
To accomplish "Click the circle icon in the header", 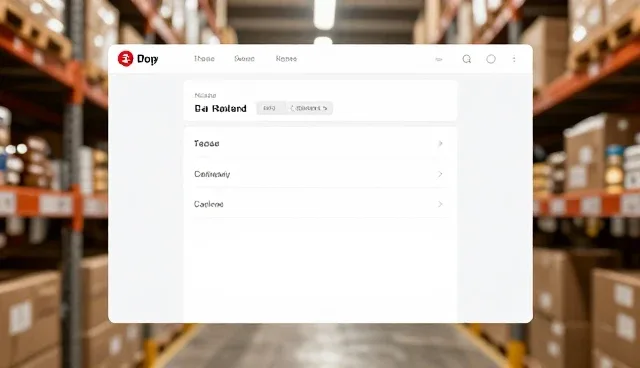I will click(491, 59).
